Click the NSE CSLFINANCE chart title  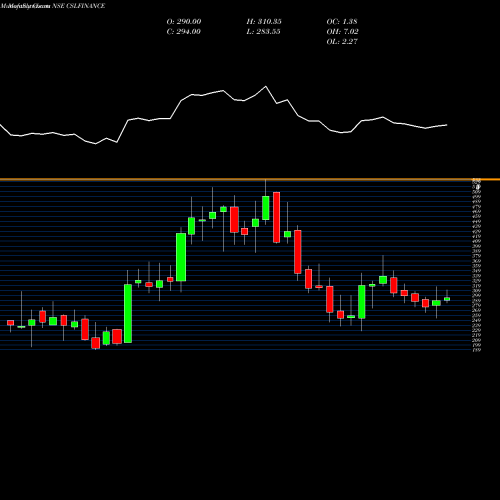[79, 6]
